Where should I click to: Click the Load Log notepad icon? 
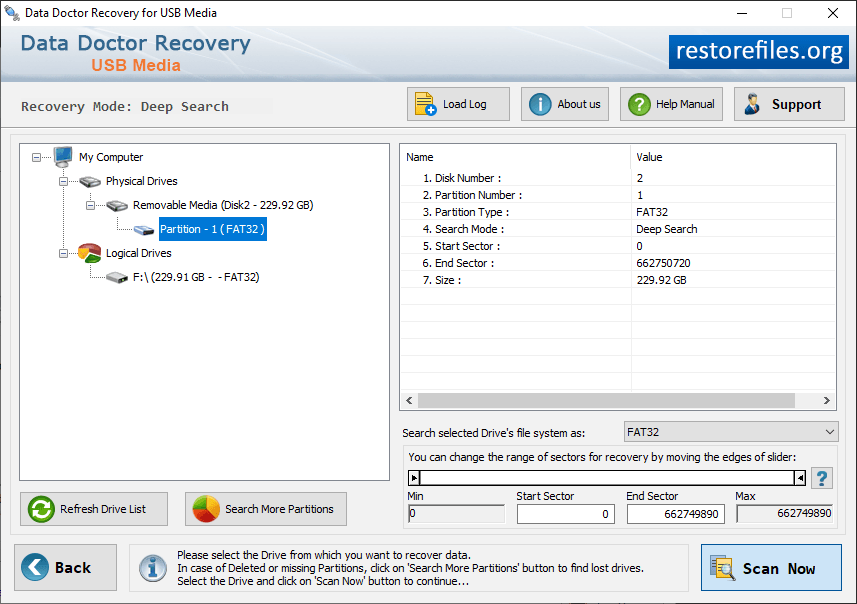point(425,104)
